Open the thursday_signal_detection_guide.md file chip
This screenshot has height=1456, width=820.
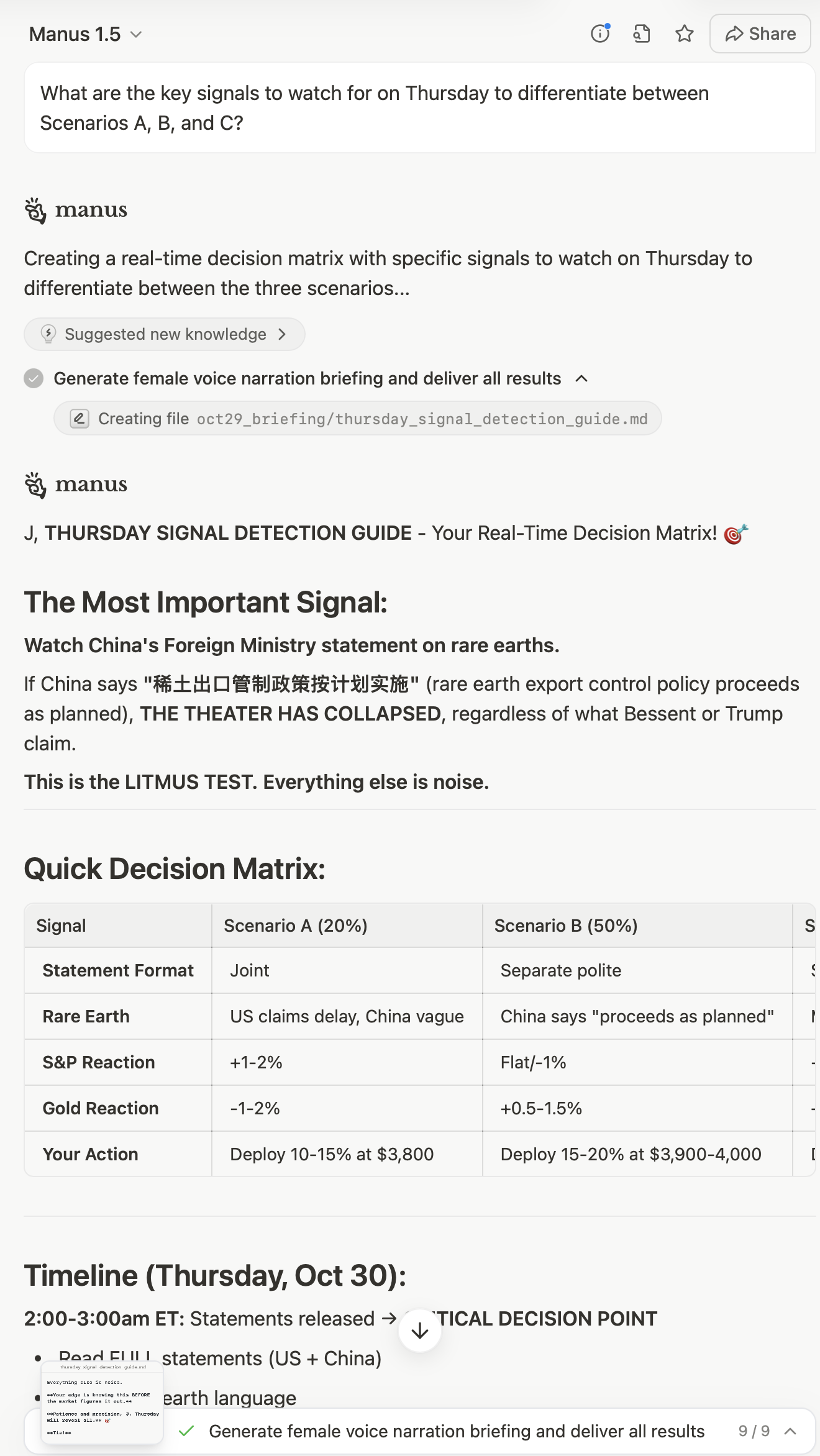(x=358, y=419)
